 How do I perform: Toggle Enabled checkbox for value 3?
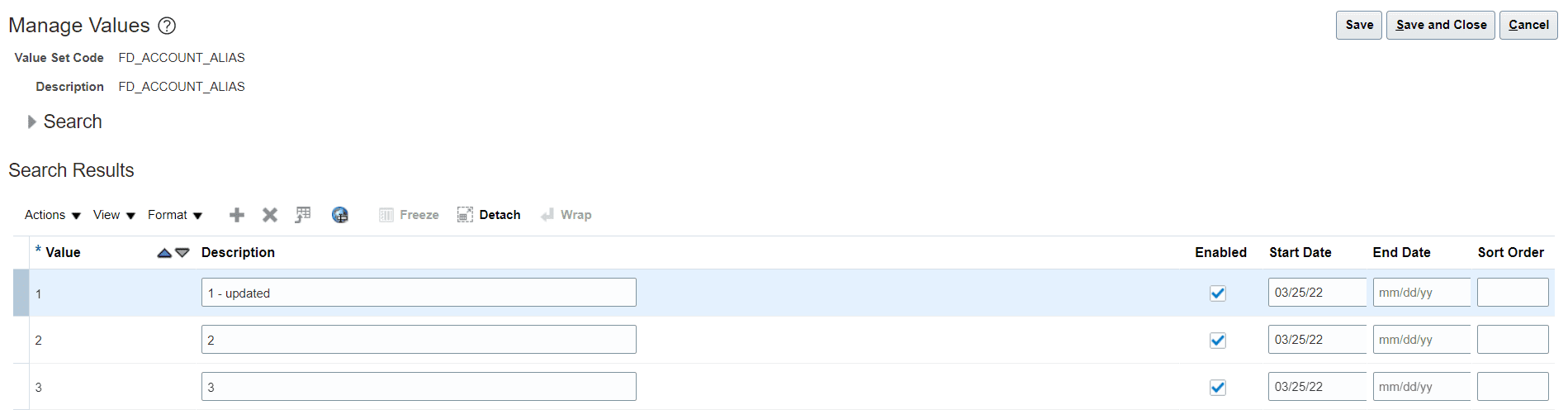1218,388
